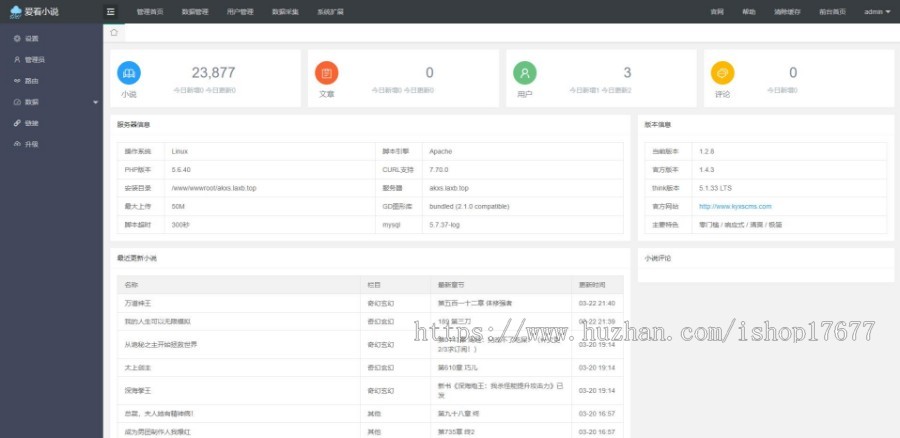Select 链接 label in the sidebar
900x438 pixels.
[x=32, y=123]
